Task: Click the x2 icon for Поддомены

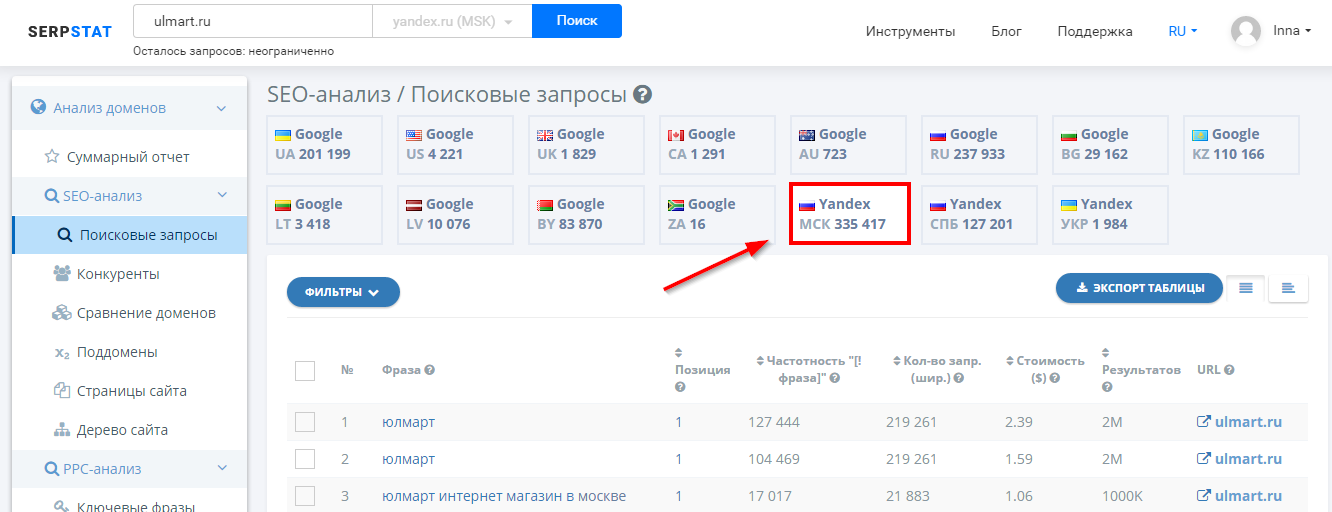Action: (62, 353)
